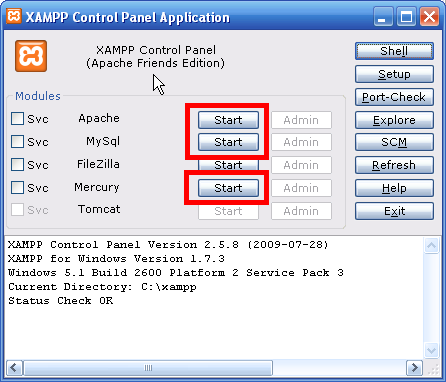Click the '(Apache Friends Edition)' heading text
Image resolution: width=446 pixels, height=382 pixels.
(x=155, y=63)
